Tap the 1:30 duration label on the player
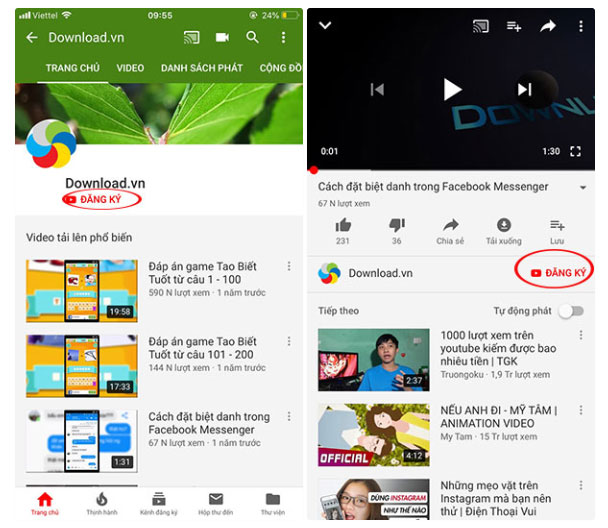Image resolution: width=608 pixels, height=528 pixels. 551,151
